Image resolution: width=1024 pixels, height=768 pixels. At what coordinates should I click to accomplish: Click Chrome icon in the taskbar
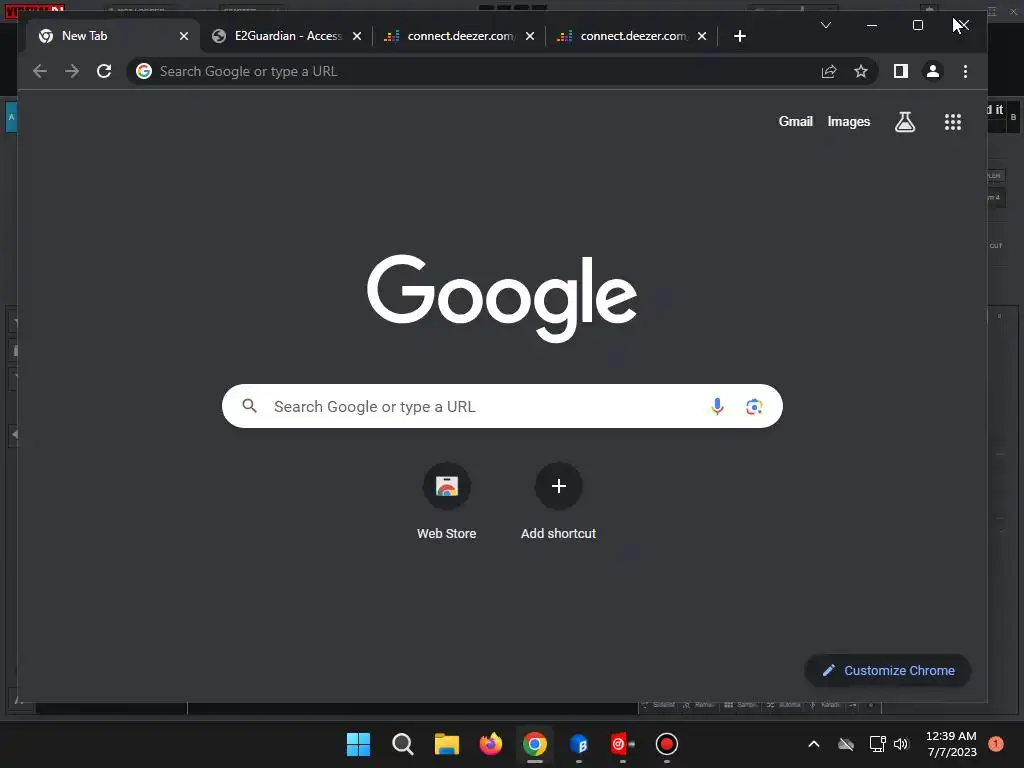coord(534,744)
